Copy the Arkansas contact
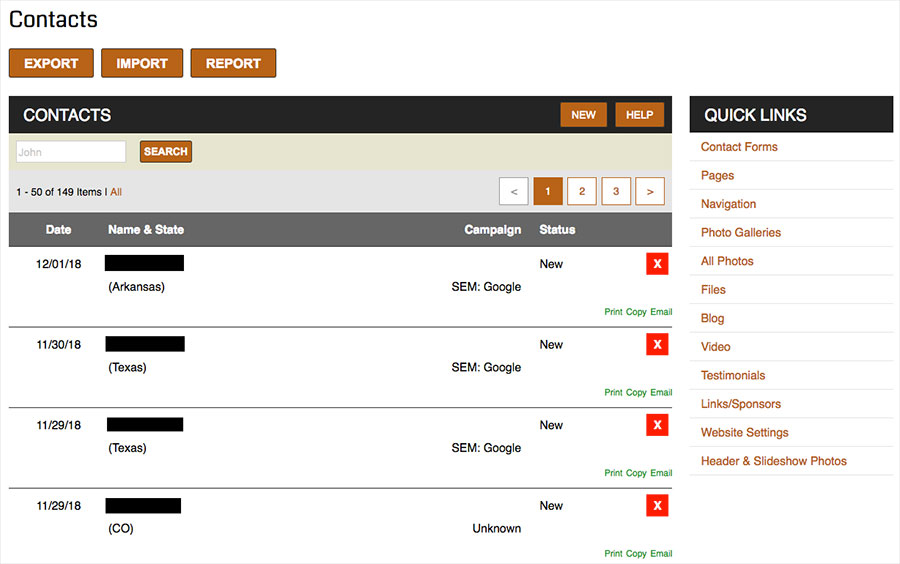This screenshot has width=900, height=564. pyautogui.click(x=636, y=312)
